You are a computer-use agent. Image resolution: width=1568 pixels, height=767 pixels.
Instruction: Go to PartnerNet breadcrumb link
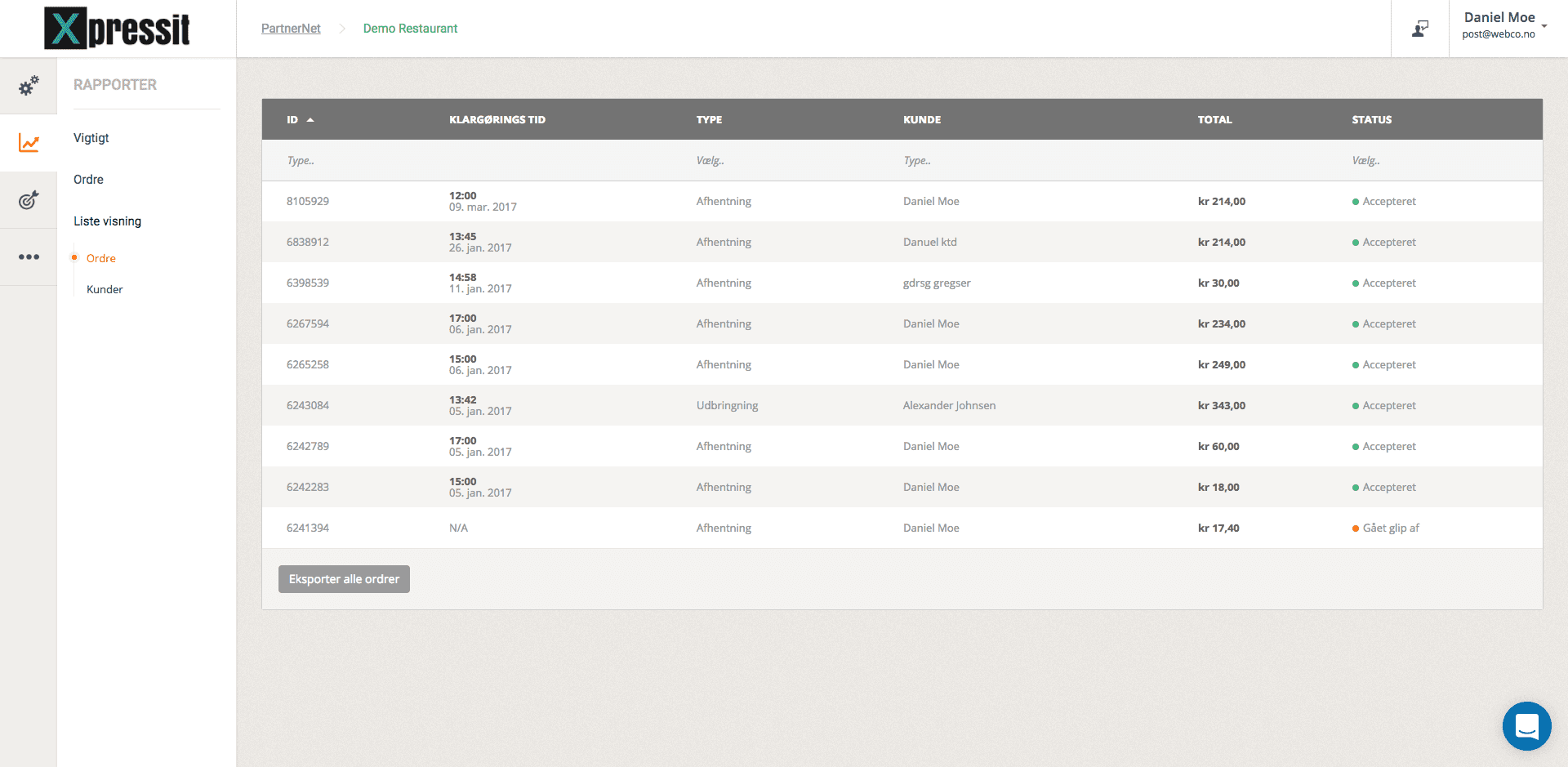[291, 29]
